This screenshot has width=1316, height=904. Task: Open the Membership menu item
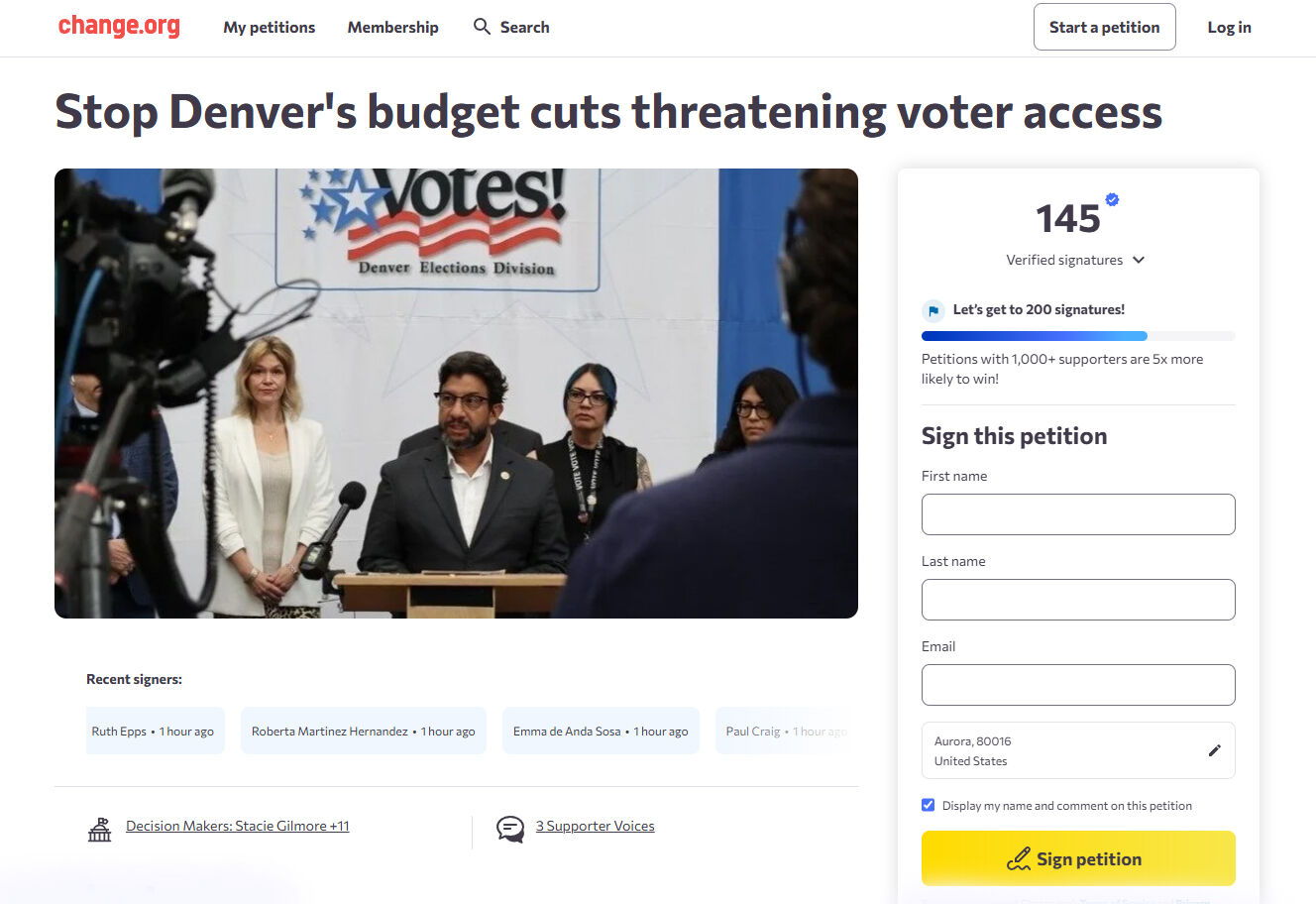pos(392,27)
